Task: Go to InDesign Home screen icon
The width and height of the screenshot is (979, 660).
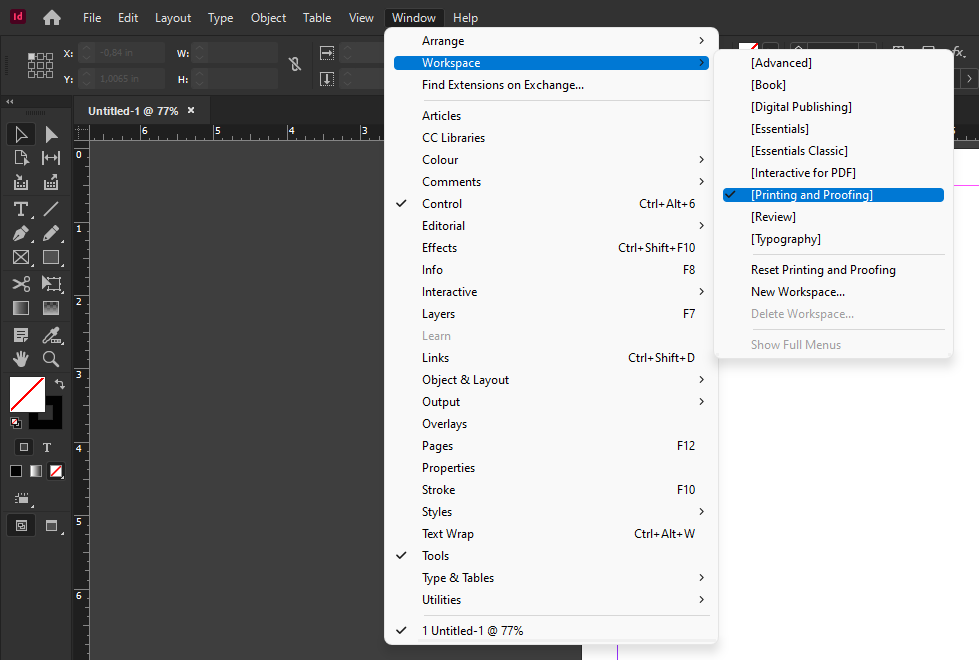Action: coord(52,17)
